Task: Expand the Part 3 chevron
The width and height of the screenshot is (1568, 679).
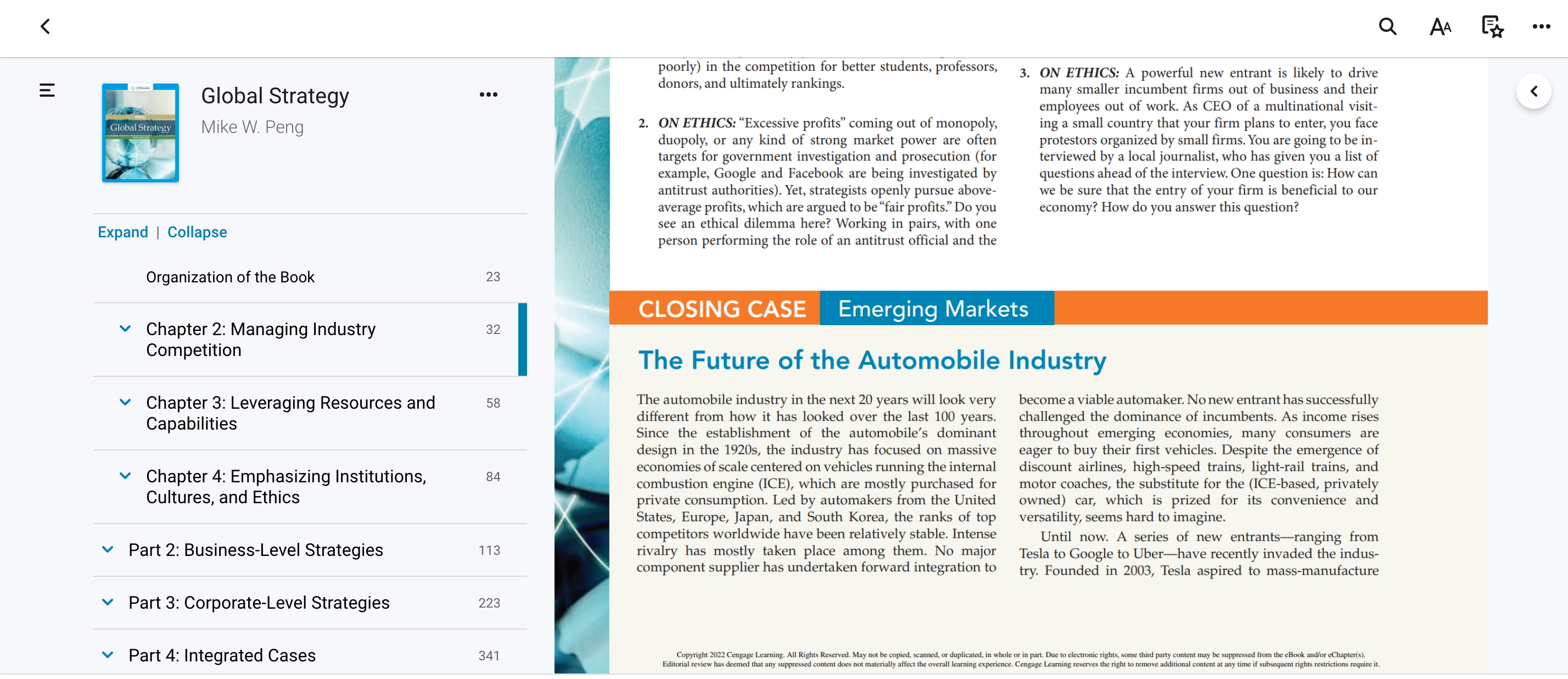Action: [108, 603]
